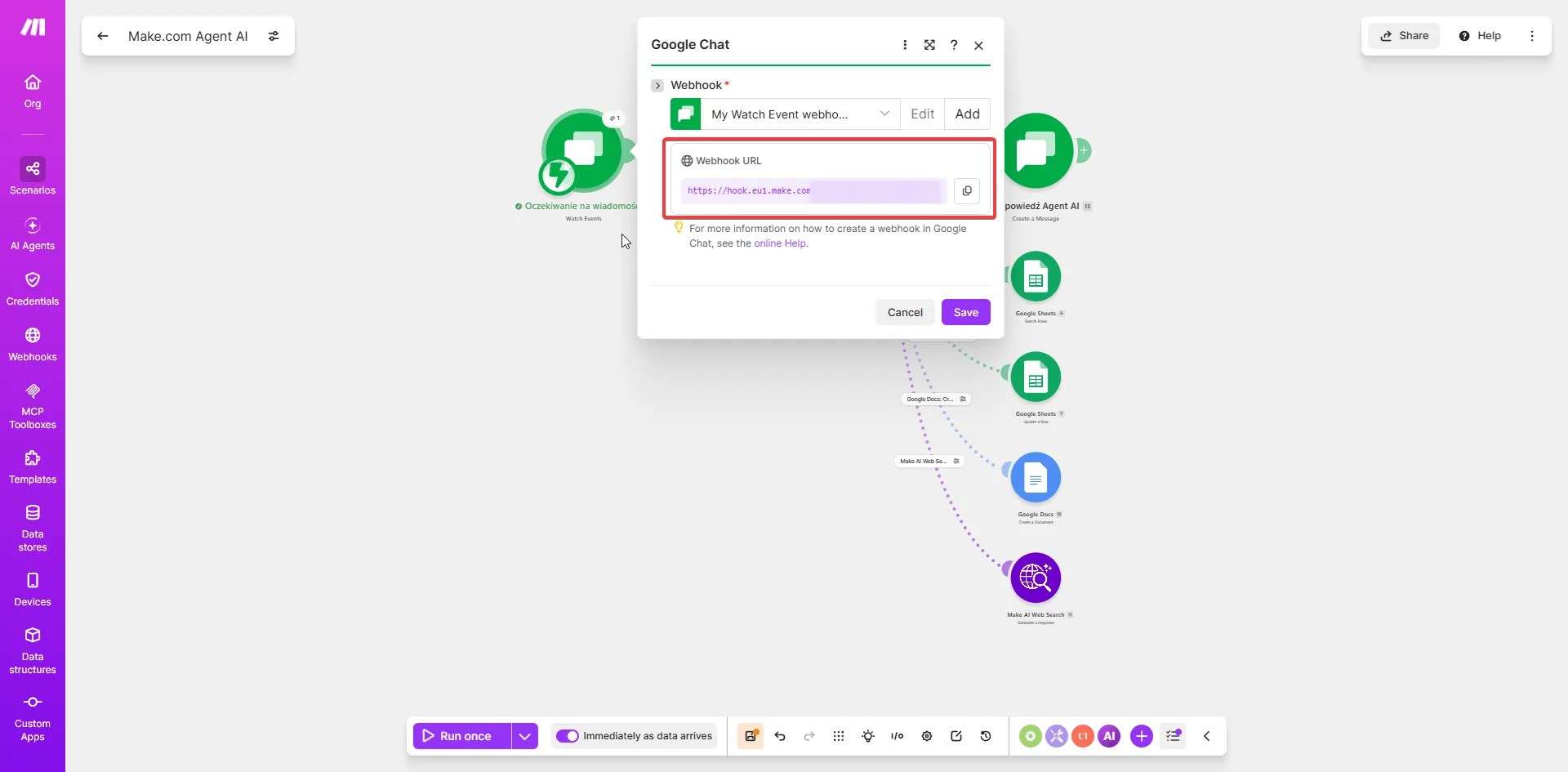Image resolution: width=1568 pixels, height=772 pixels.
Task: Expand the Webhook field chevron
Action: coord(657,85)
